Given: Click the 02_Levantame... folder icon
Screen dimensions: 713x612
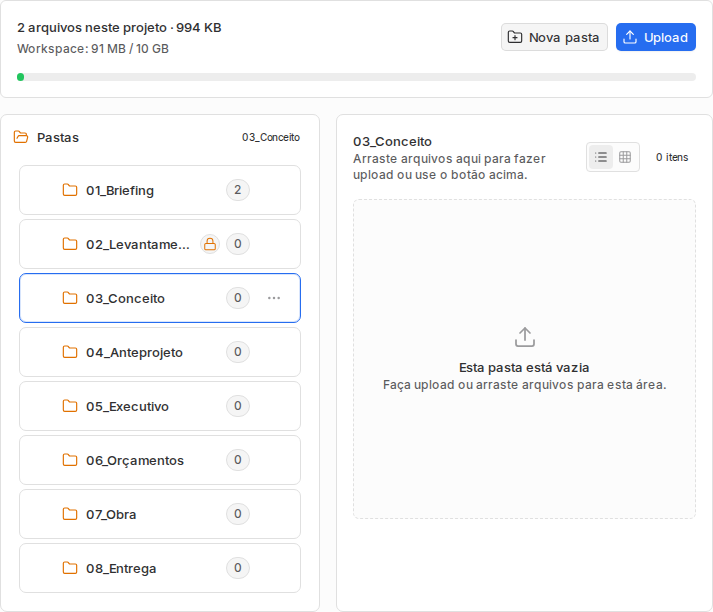Looking at the screenshot, I should click(x=70, y=244).
